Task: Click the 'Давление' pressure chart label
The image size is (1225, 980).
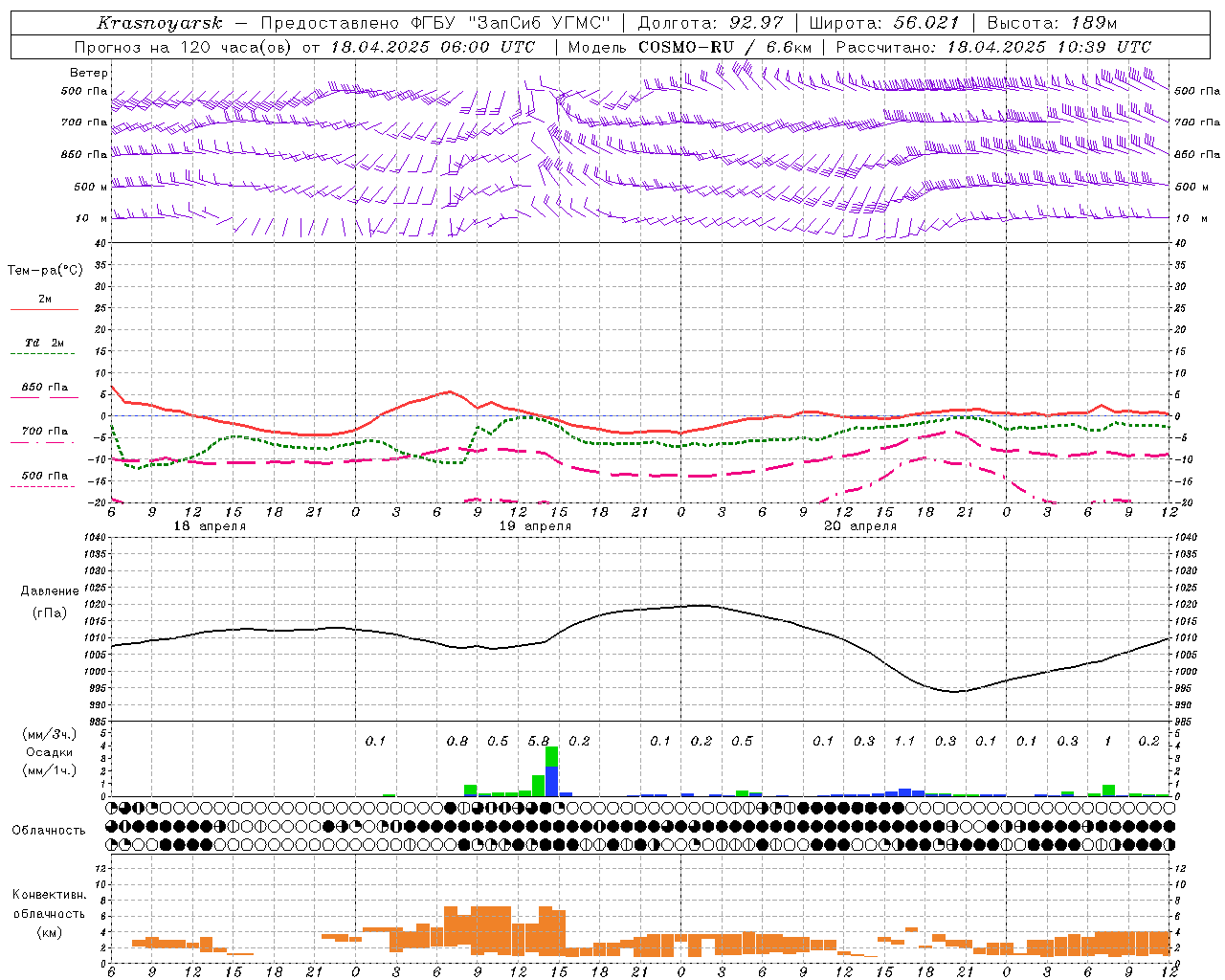Action: (x=50, y=591)
